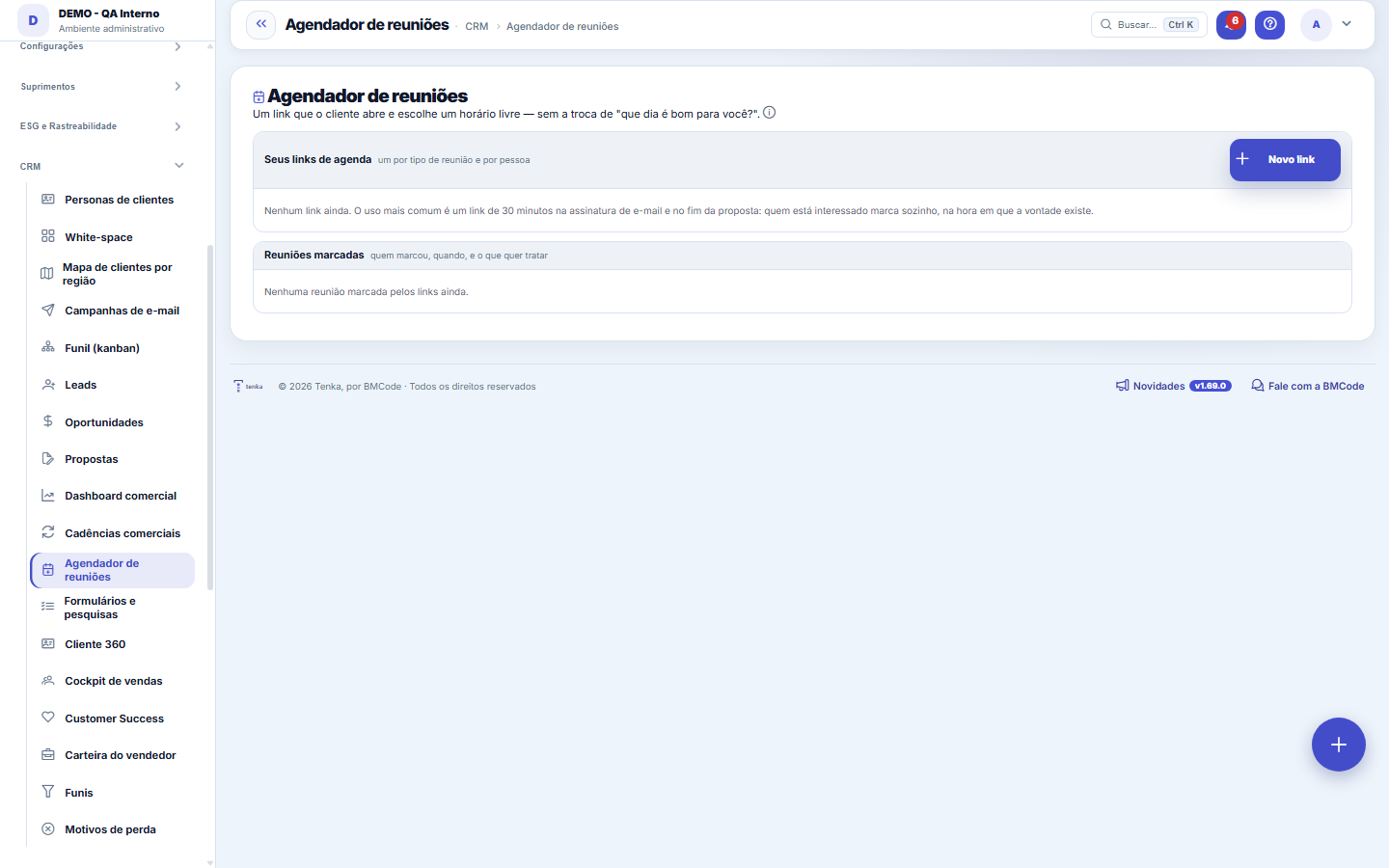Select Agendador de reuniões menu item
The image size is (1389, 868).
pyautogui.click(x=112, y=570)
